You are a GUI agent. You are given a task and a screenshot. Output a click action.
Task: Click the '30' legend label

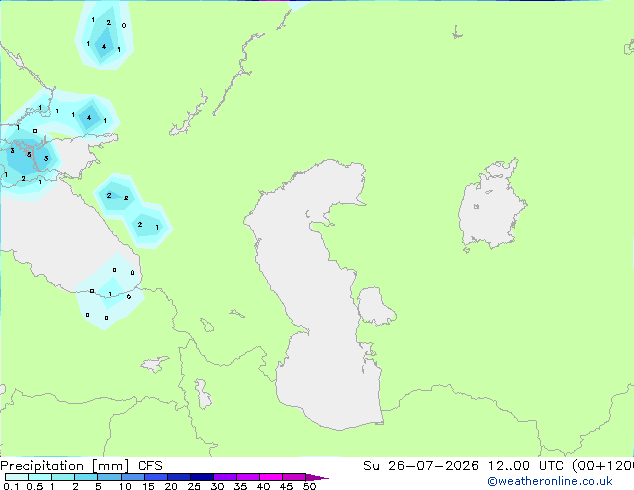click(x=218, y=486)
